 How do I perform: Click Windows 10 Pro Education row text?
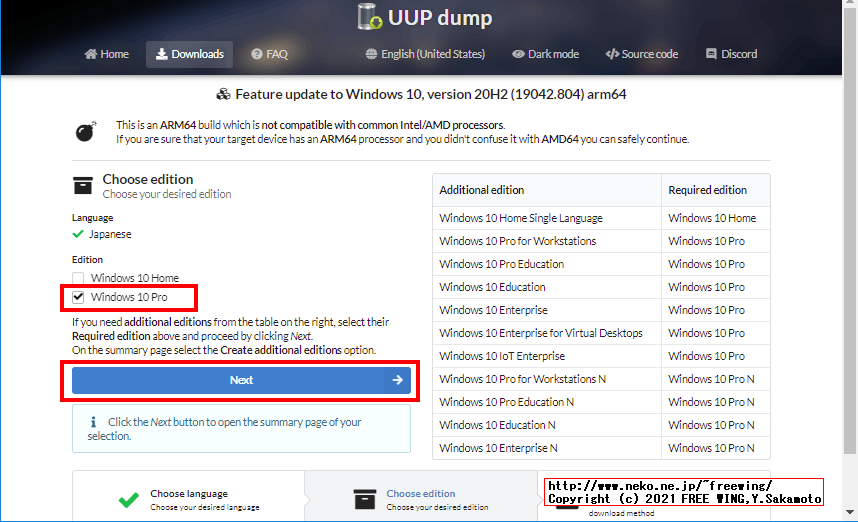[x=501, y=264]
